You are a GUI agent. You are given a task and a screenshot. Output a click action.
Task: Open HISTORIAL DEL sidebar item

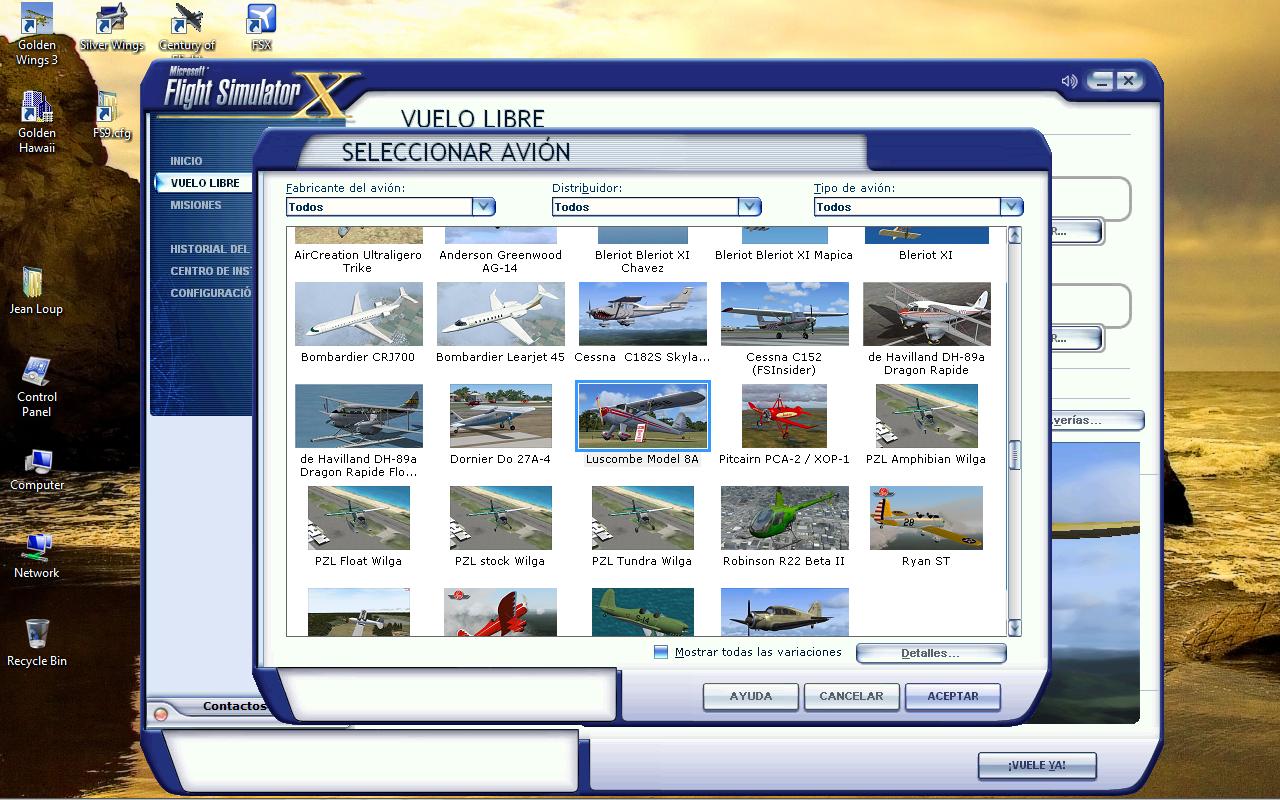pos(210,249)
